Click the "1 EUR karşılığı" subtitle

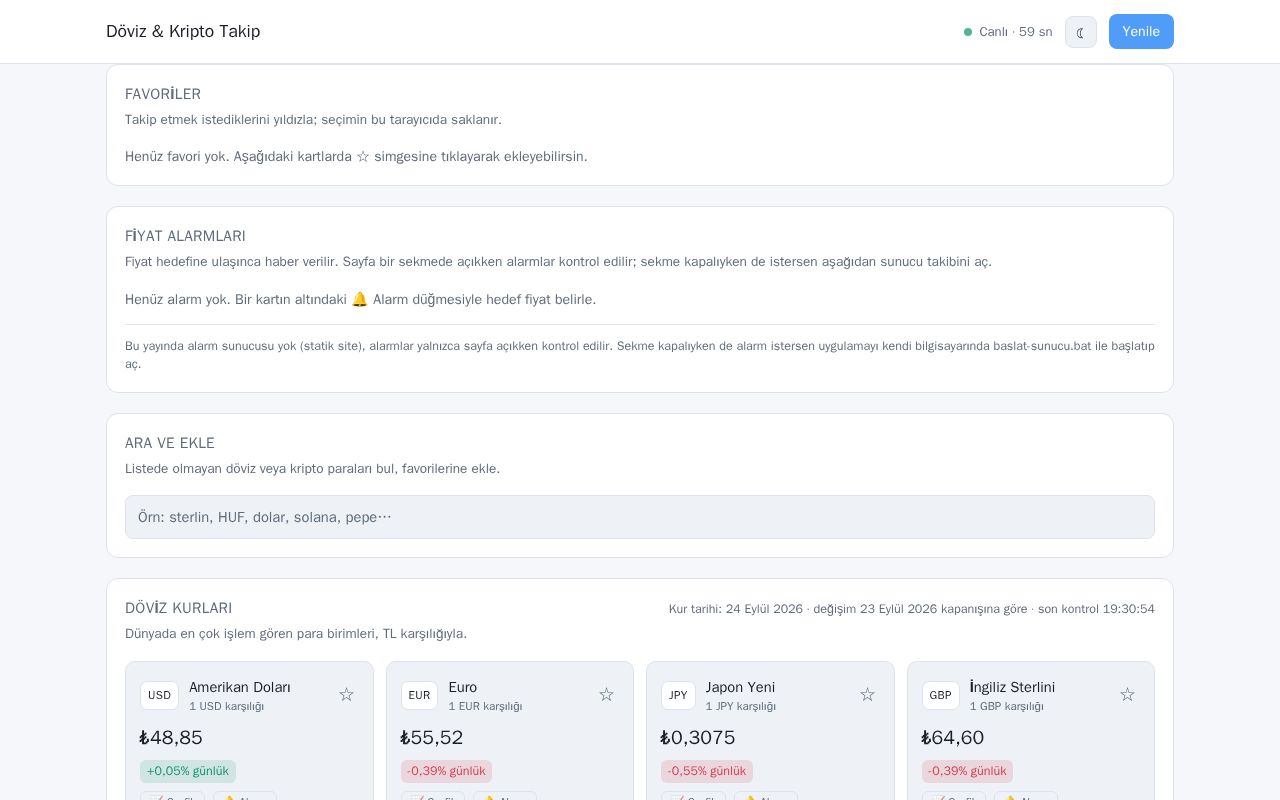click(x=485, y=707)
